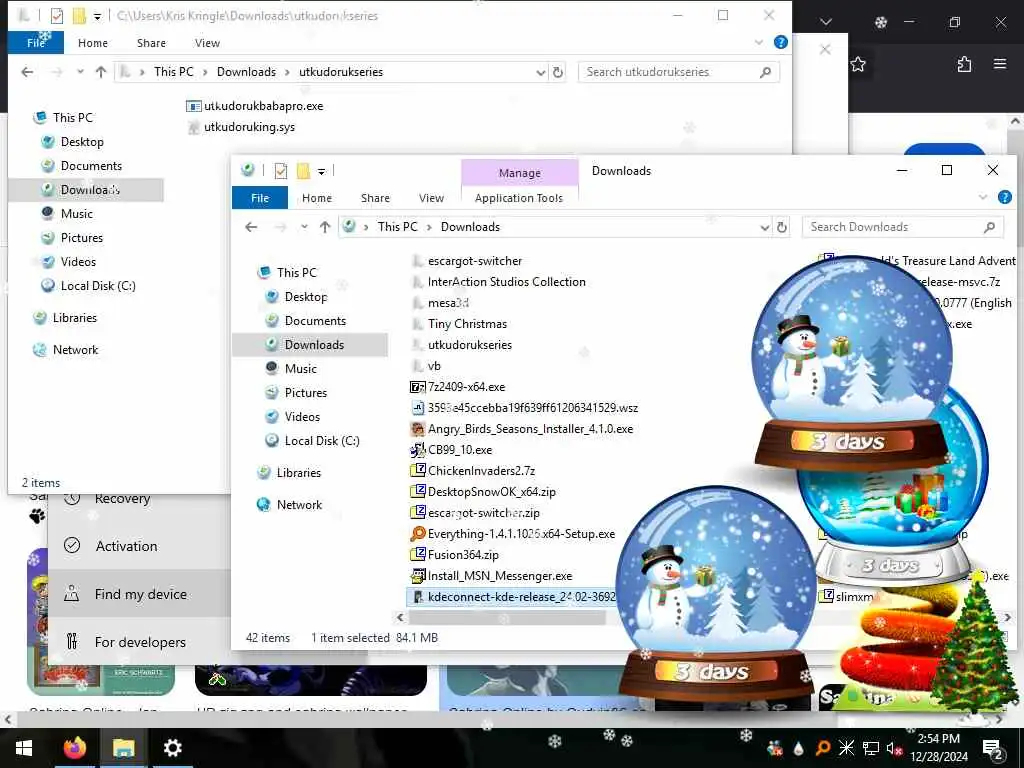The image size is (1024, 768).
Task: Select the Everything-1.4.1.1026.x64-Setup.exe file
Action: pyautogui.click(x=513, y=534)
